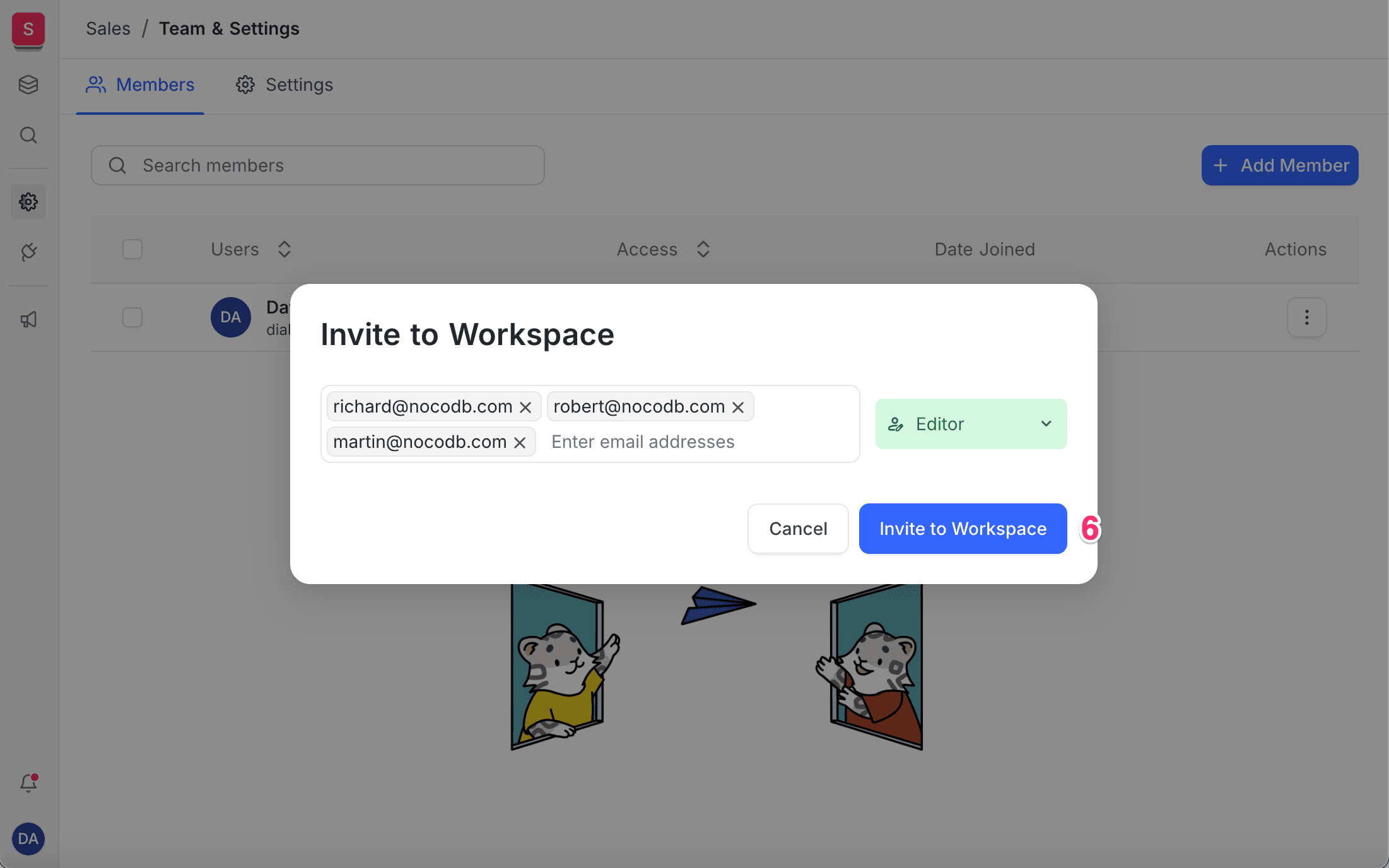The width and height of the screenshot is (1389, 868).
Task: Click the sidebar search icon
Action: click(28, 135)
